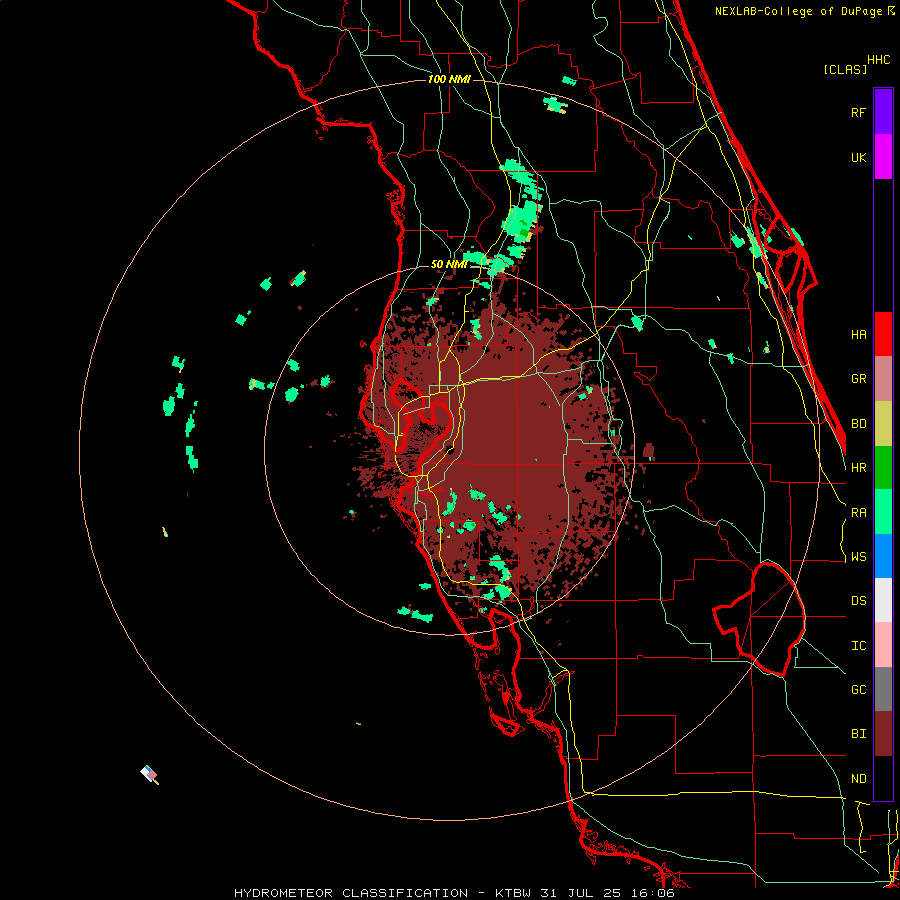
Task: Pick the dark green HR legend swatch
Action: click(883, 468)
